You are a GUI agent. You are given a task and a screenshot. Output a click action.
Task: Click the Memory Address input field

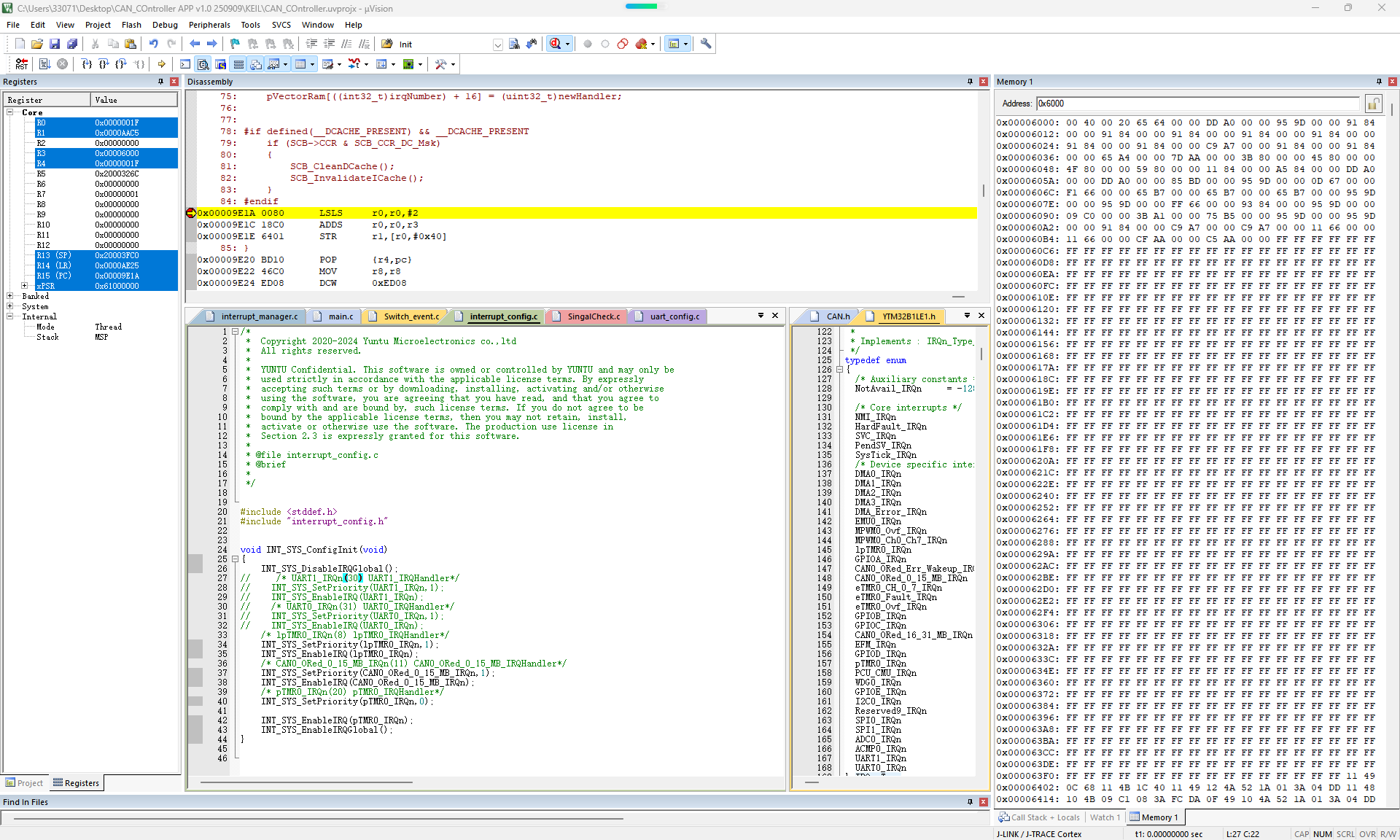click(x=1197, y=104)
